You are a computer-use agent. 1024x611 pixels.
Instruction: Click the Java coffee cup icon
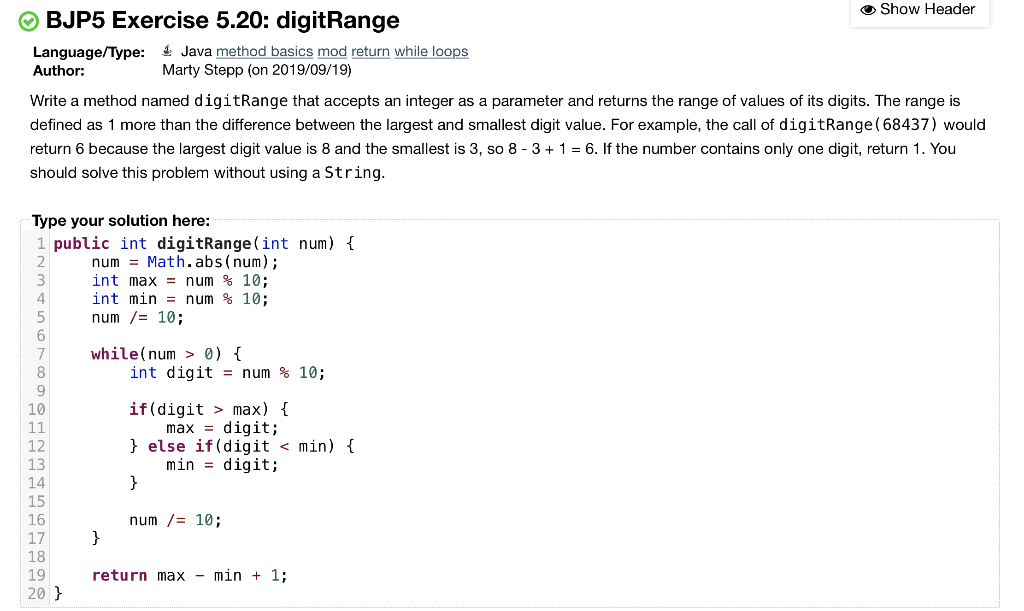[x=166, y=49]
